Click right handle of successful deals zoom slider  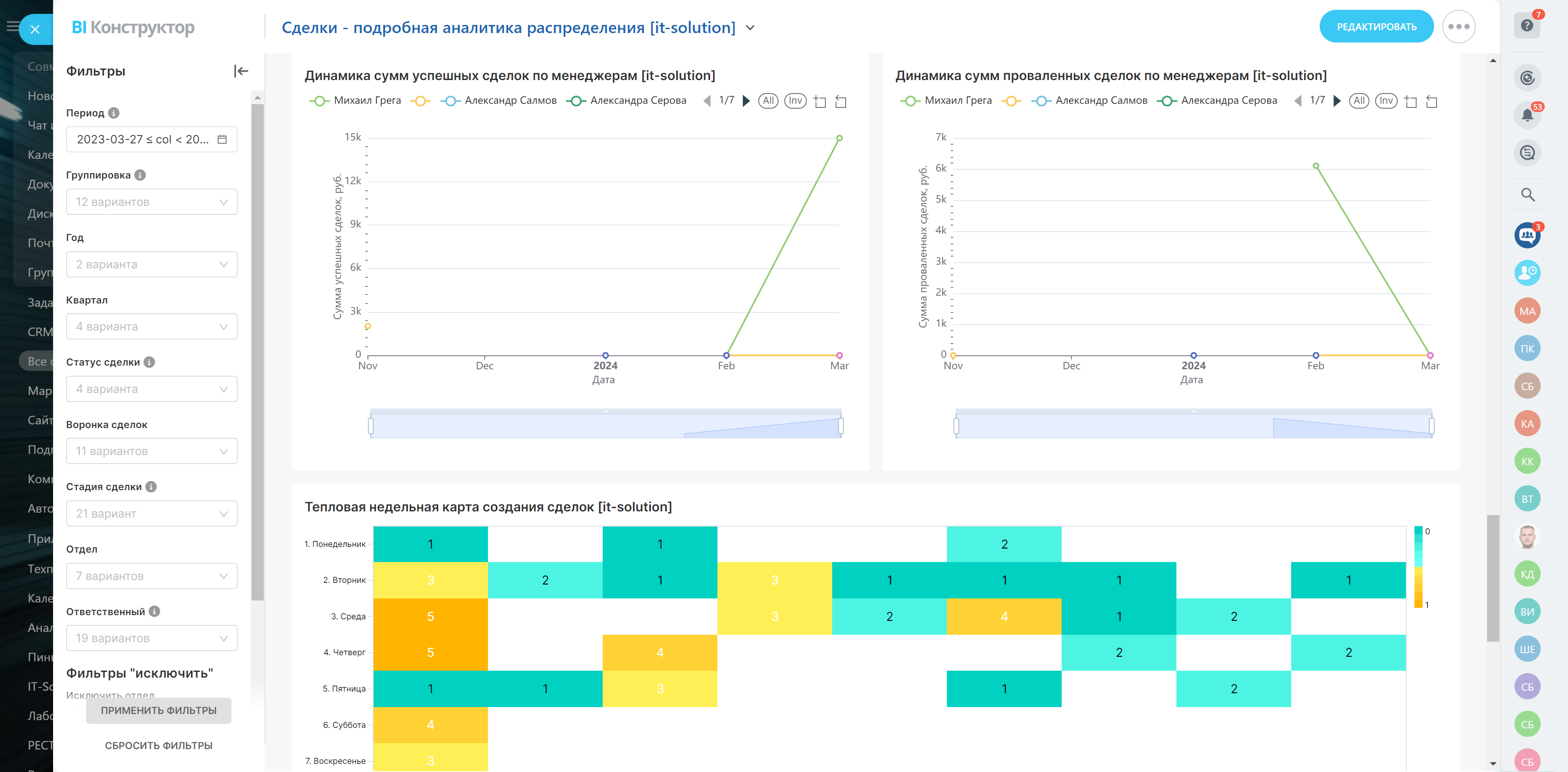click(841, 426)
